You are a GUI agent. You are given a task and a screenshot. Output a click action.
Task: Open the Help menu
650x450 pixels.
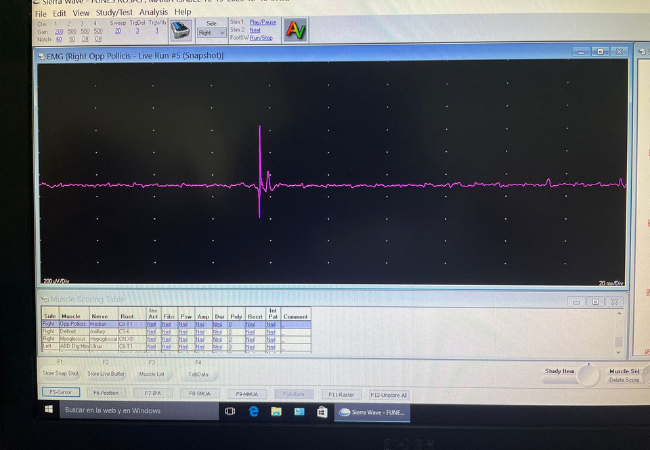click(182, 12)
